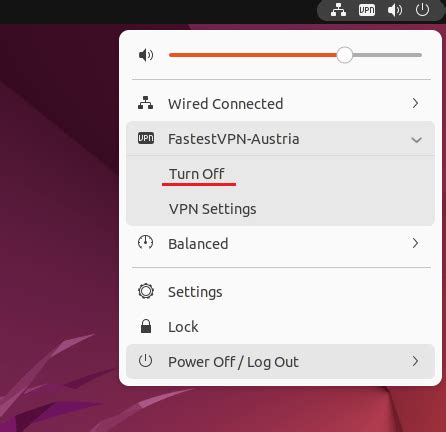Click the VPN indicator in top bar
The height and width of the screenshot is (432, 446).
tap(367, 10)
